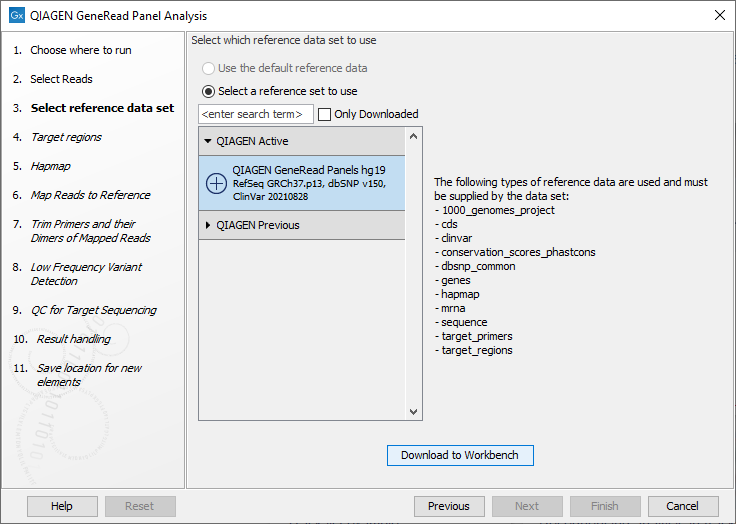The image size is (736, 524).
Task: Click the reference list scroll down arrow
Action: [x=413, y=412]
